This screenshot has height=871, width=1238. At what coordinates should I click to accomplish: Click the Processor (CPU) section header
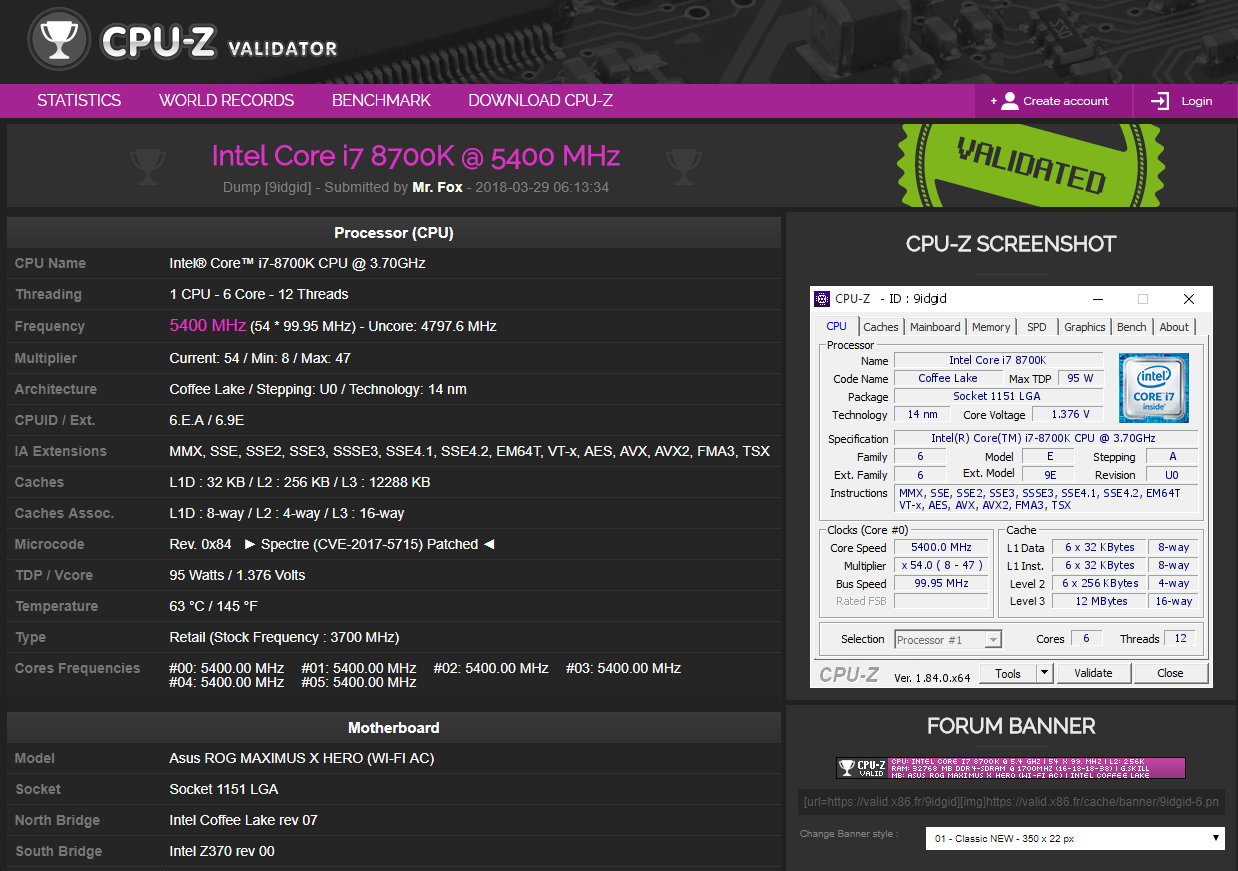coord(394,233)
